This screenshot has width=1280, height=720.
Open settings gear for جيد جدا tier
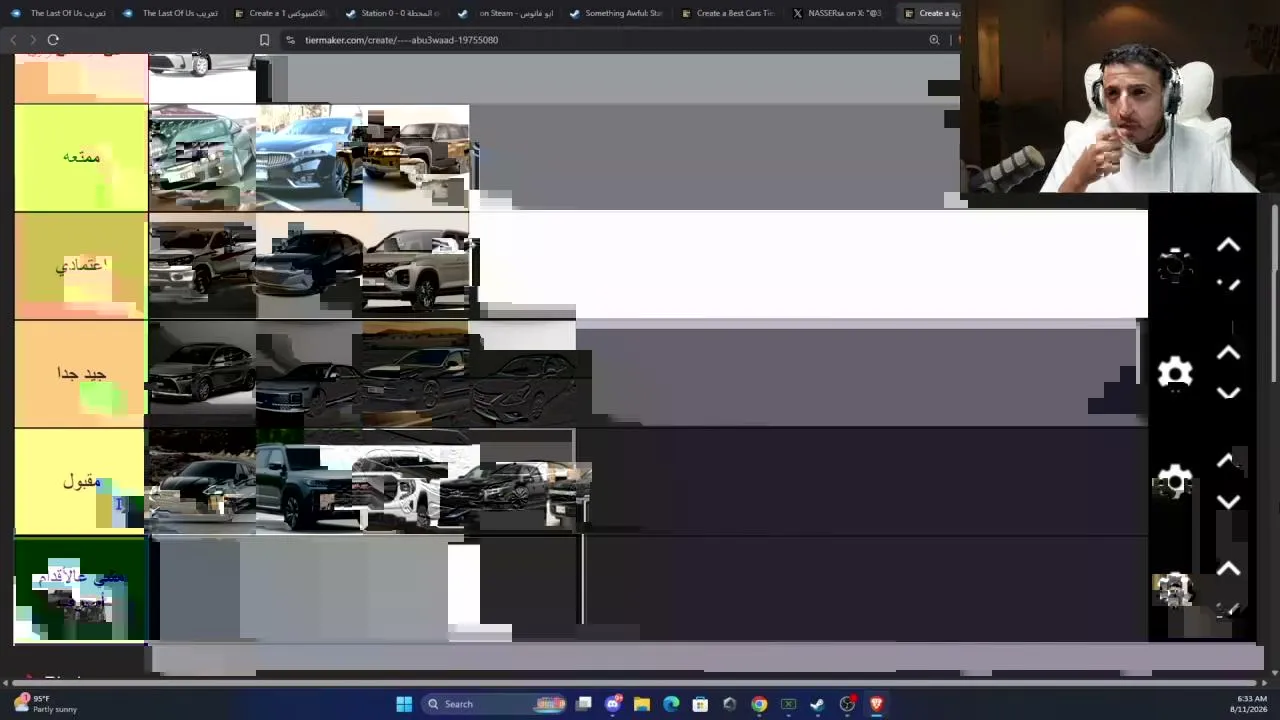[x=1175, y=374]
